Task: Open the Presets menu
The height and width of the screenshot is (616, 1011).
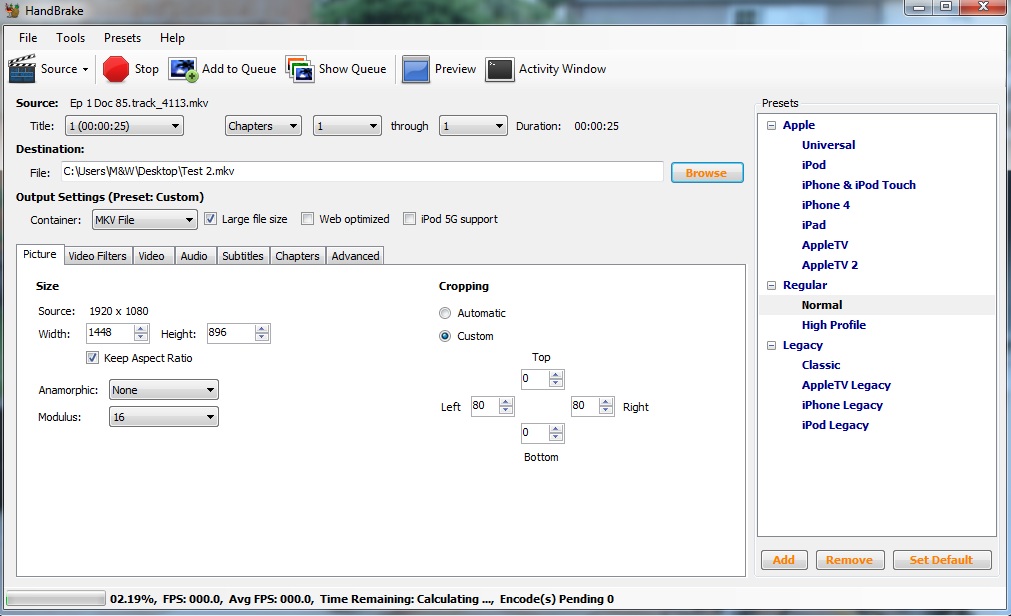Action: click(123, 38)
